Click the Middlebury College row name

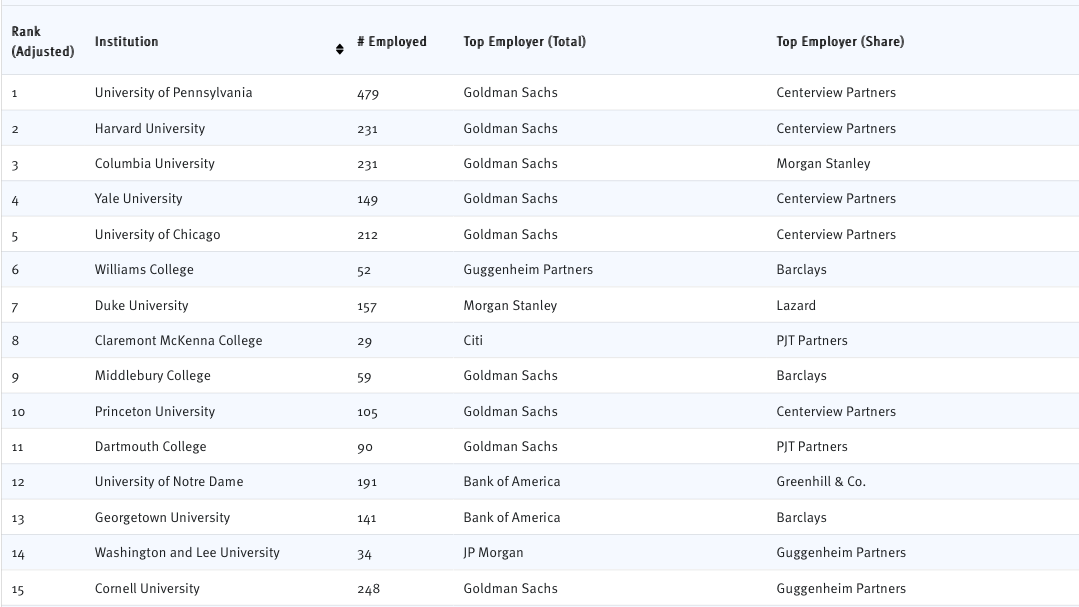pos(153,376)
